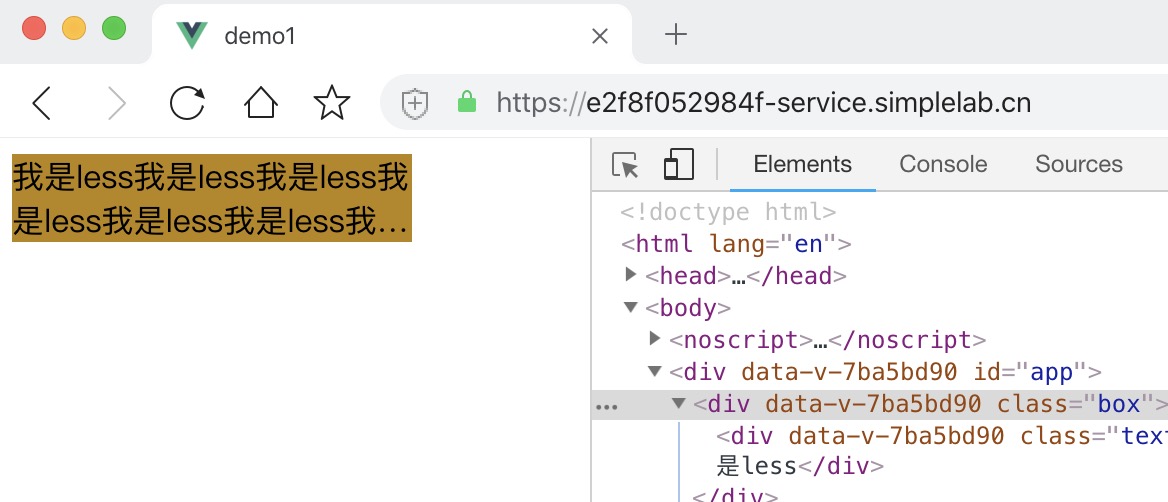Viewport: 1168px width, 502px height.
Task: Collapse the div class="box" node
Action: [679, 403]
